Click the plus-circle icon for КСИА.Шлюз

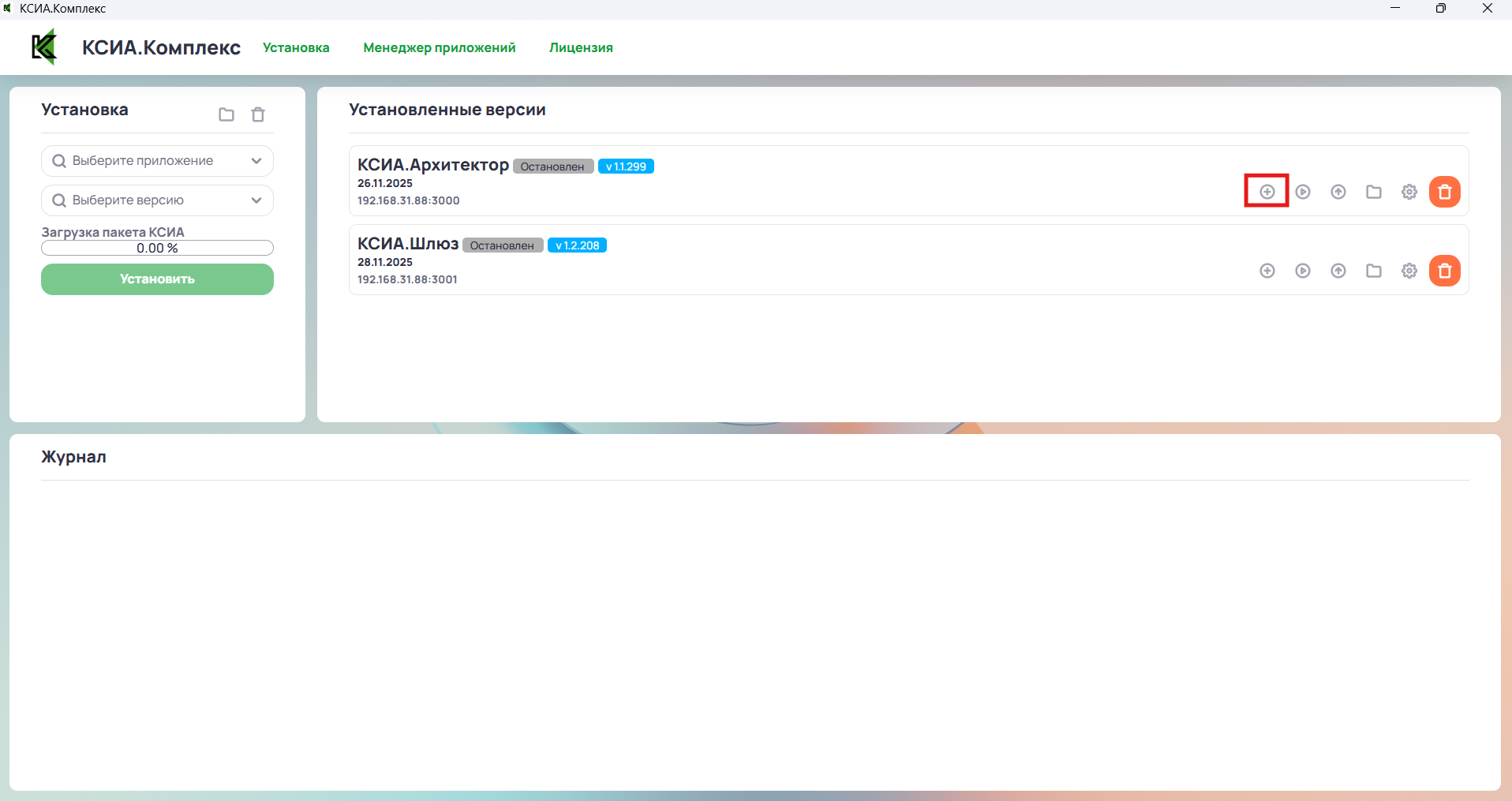click(x=1267, y=271)
